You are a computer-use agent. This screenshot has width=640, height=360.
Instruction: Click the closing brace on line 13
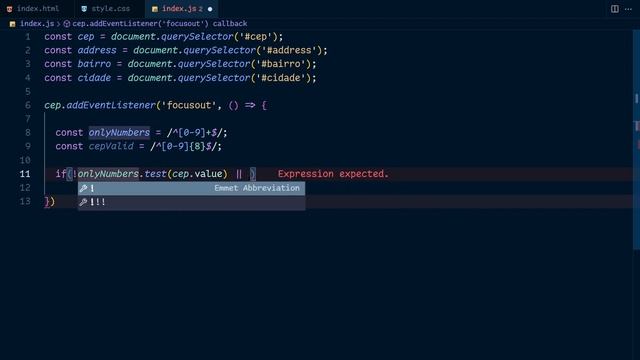47,202
